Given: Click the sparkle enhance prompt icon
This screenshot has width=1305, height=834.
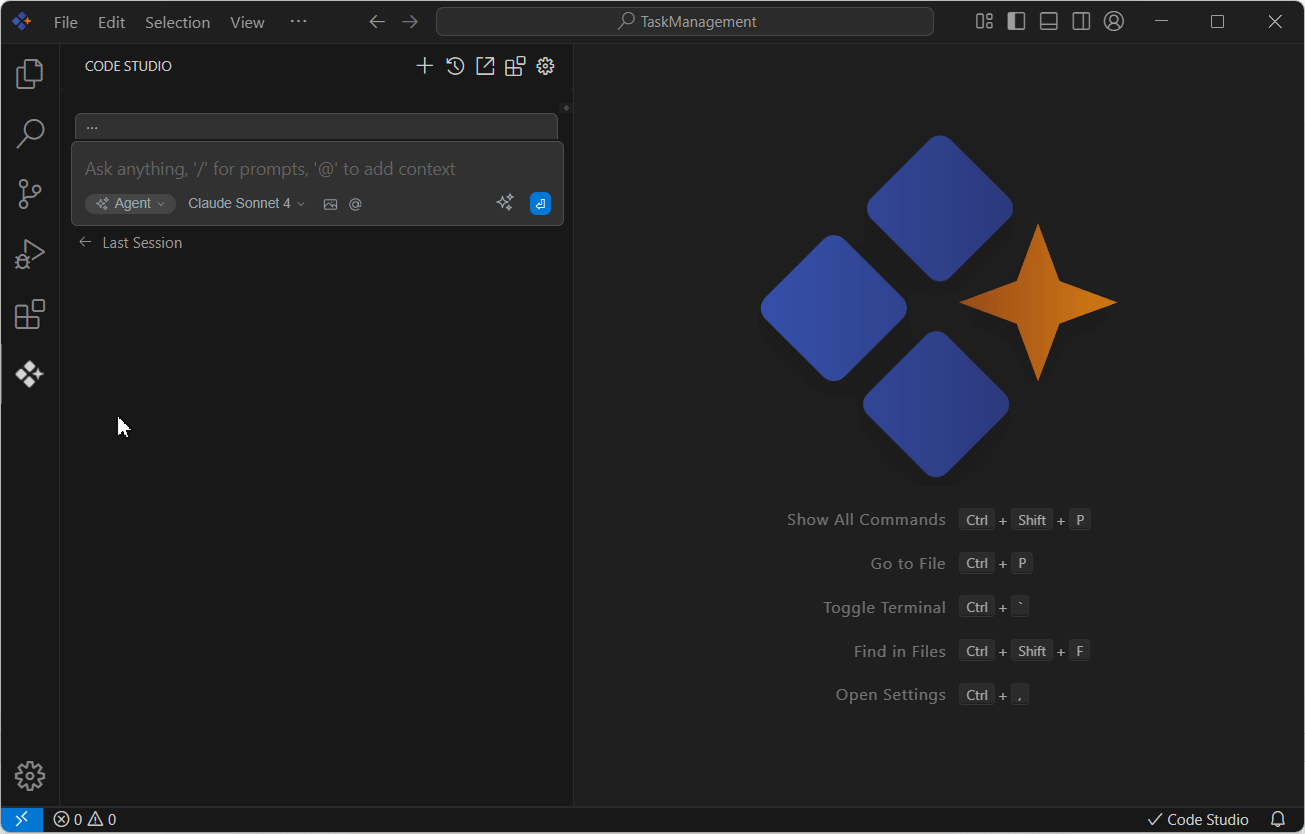Looking at the screenshot, I should [x=505, y=203].
